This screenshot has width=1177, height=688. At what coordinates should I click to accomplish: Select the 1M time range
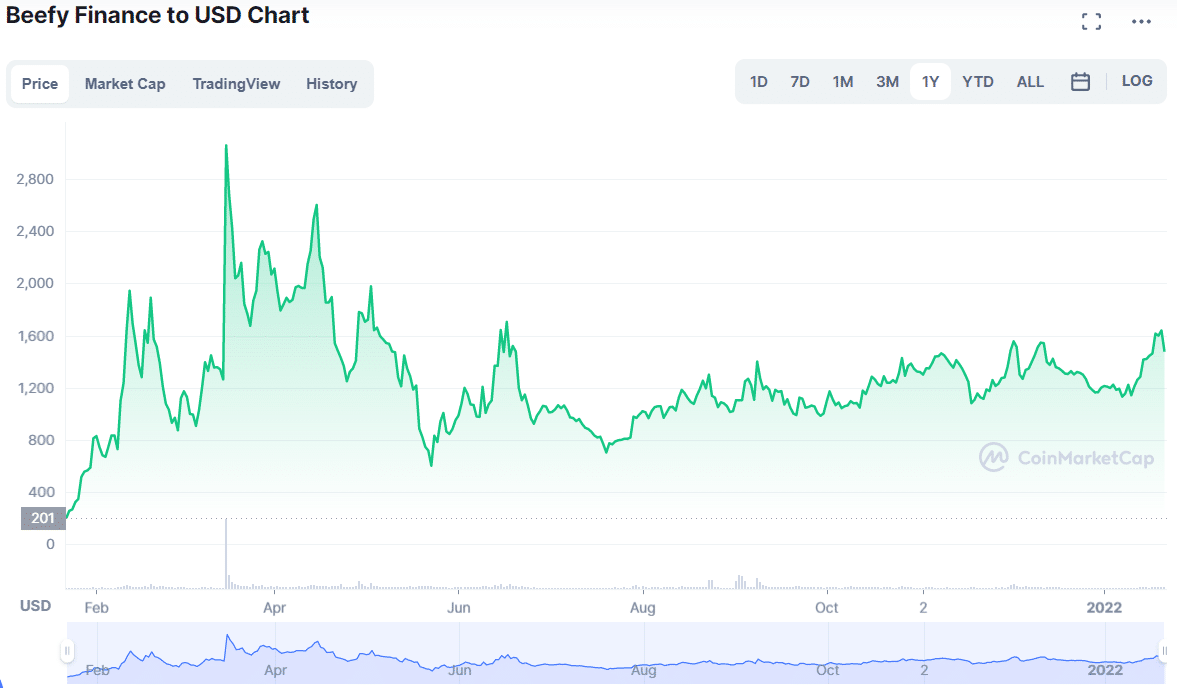coord(843,82)
